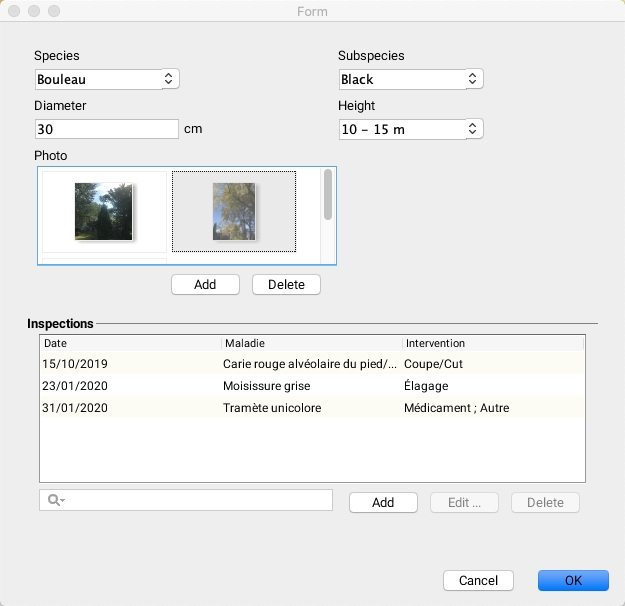Sort inspections by Maladie column header
The height and width of the screenshot is (606, 625).
[x=311, y=343]
